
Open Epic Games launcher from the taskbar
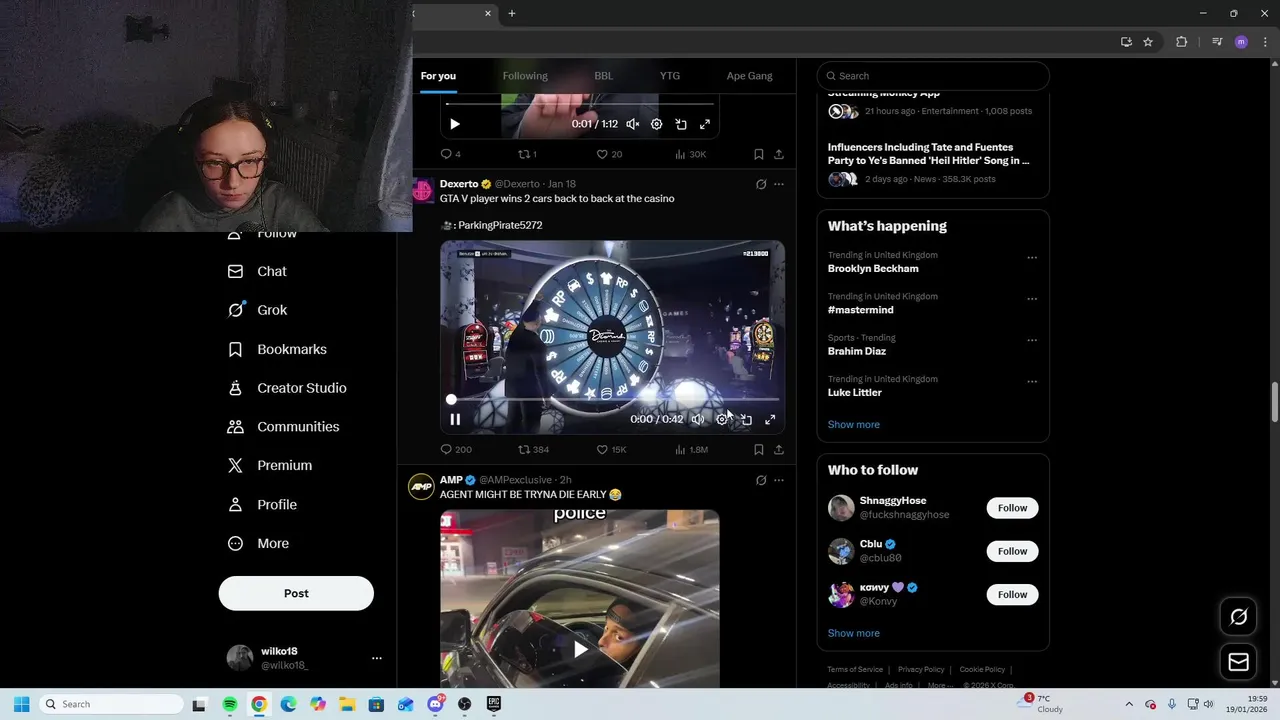click(x=494, y=704)
